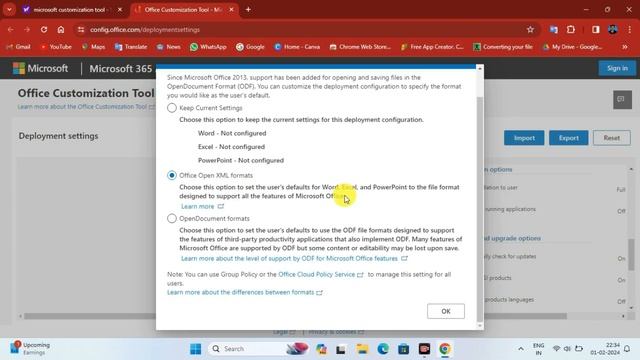
Task: Open Learn more about the Office Customization Tool
Action: [86, 107]
